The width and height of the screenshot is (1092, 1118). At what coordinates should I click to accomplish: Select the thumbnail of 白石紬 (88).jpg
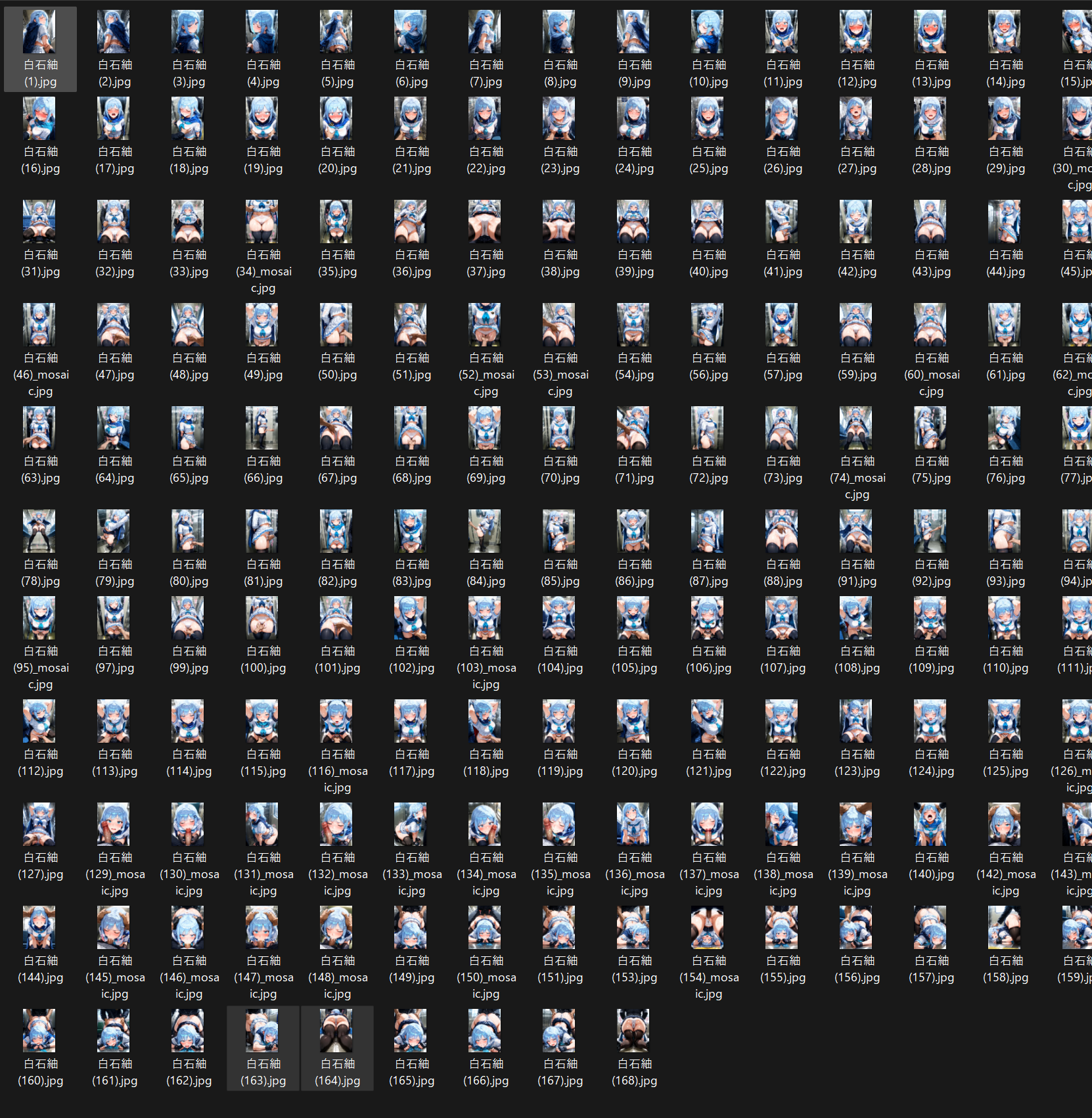click(782, 531)
